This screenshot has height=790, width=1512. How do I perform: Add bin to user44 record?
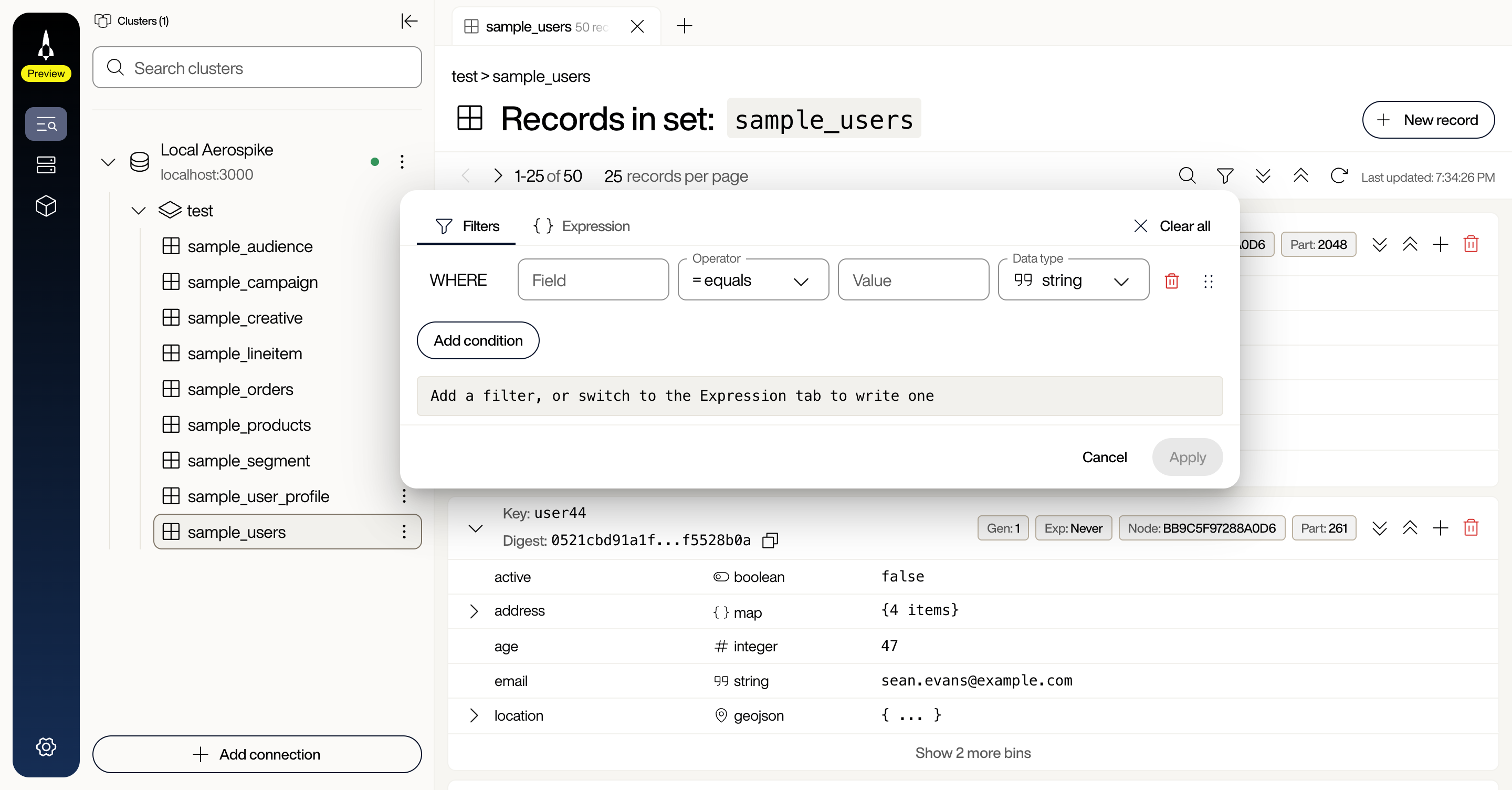(x=1441, y=527)
